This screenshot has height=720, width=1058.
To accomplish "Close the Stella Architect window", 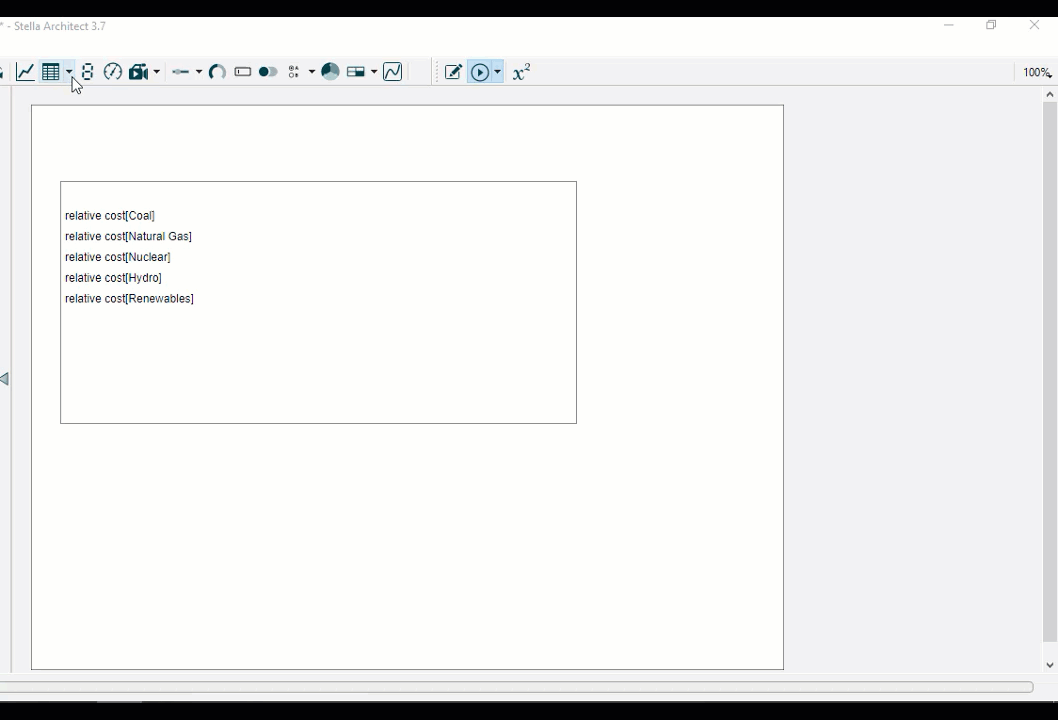I will coord(1034,25).
